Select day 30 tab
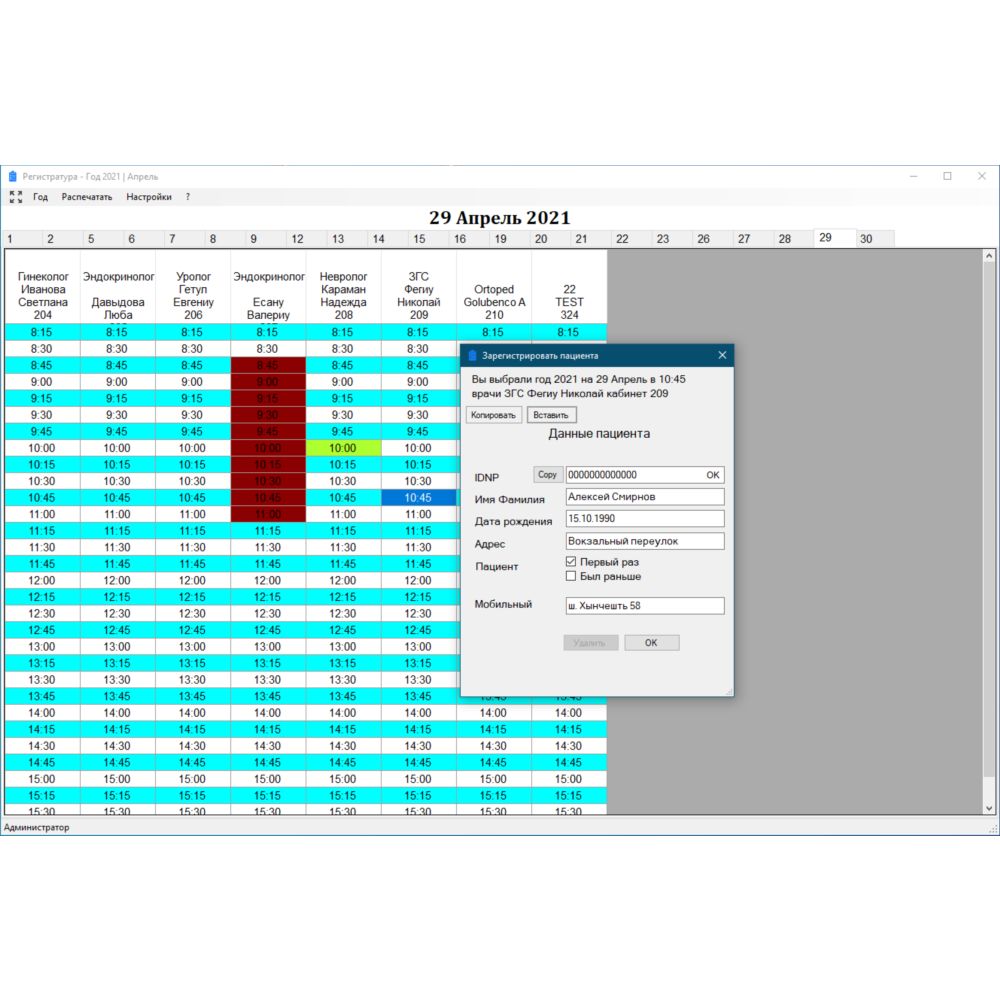 point(866,239)
